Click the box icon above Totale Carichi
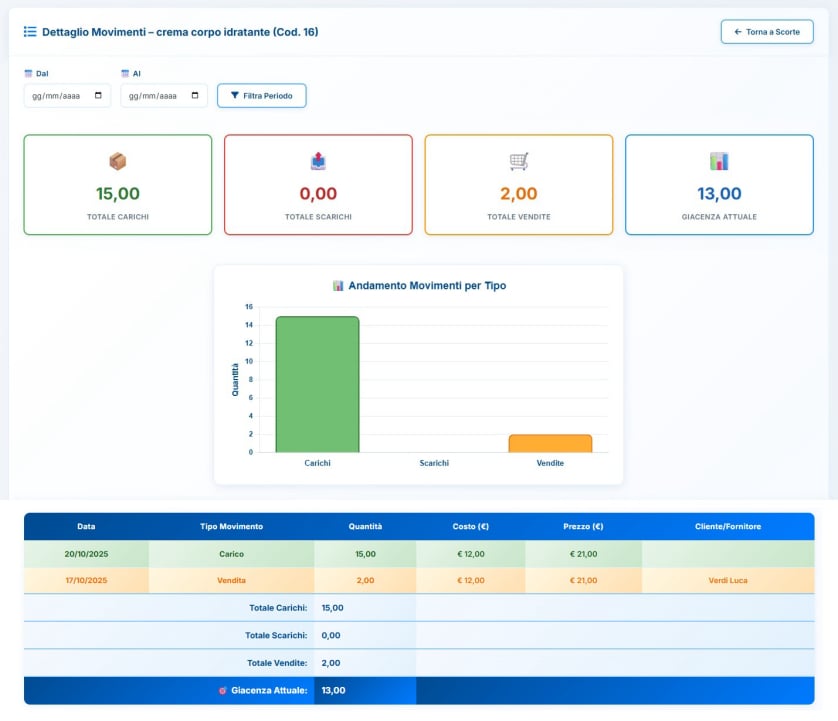The image size is (838, 721). tap(118, 161)
